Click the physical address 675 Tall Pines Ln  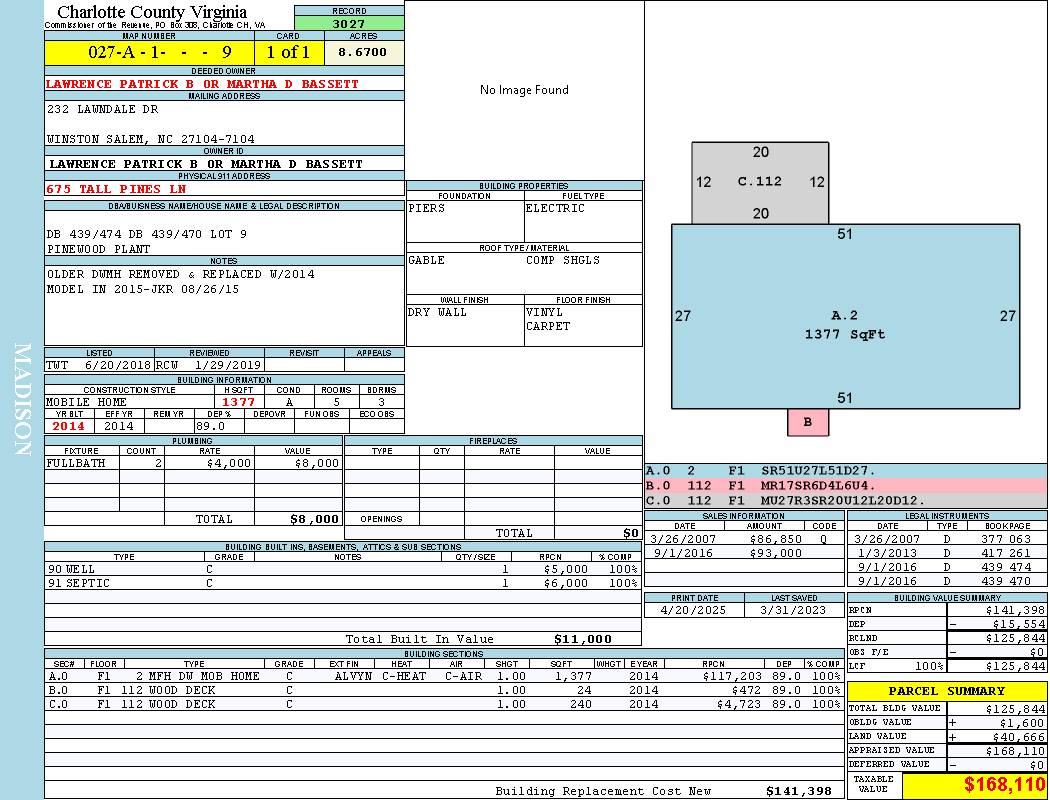[116, 188]
